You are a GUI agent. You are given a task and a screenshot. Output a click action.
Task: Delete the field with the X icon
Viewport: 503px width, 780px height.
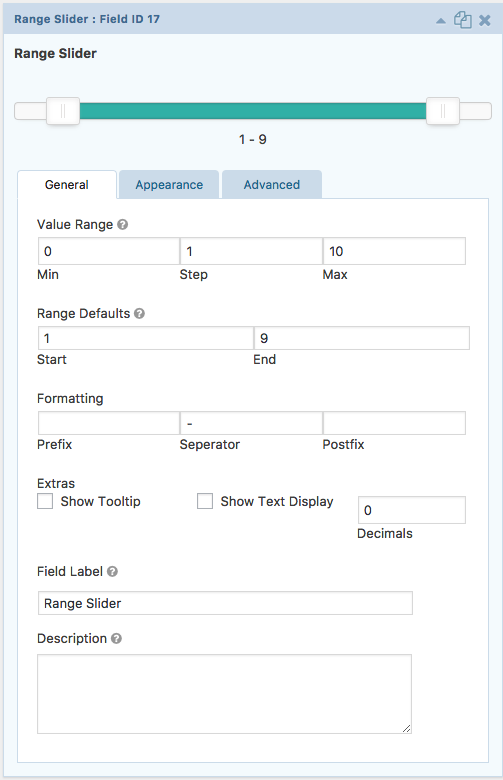[485, 20]
